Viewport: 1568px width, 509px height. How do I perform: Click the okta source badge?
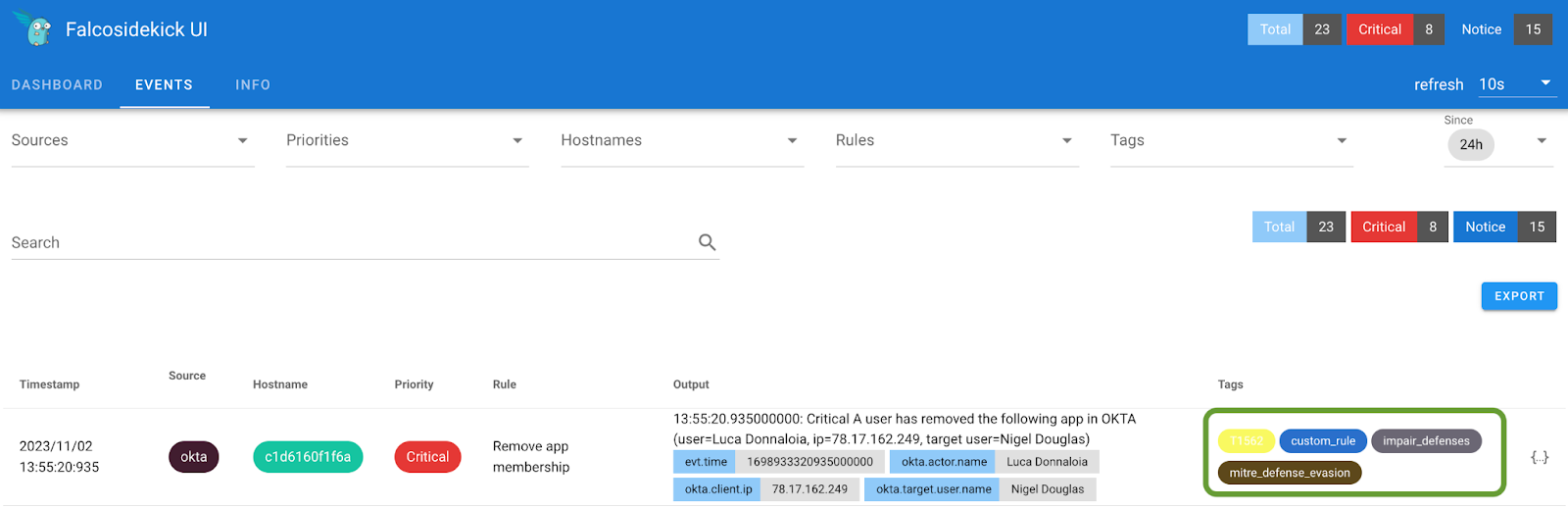pos(193,457)
